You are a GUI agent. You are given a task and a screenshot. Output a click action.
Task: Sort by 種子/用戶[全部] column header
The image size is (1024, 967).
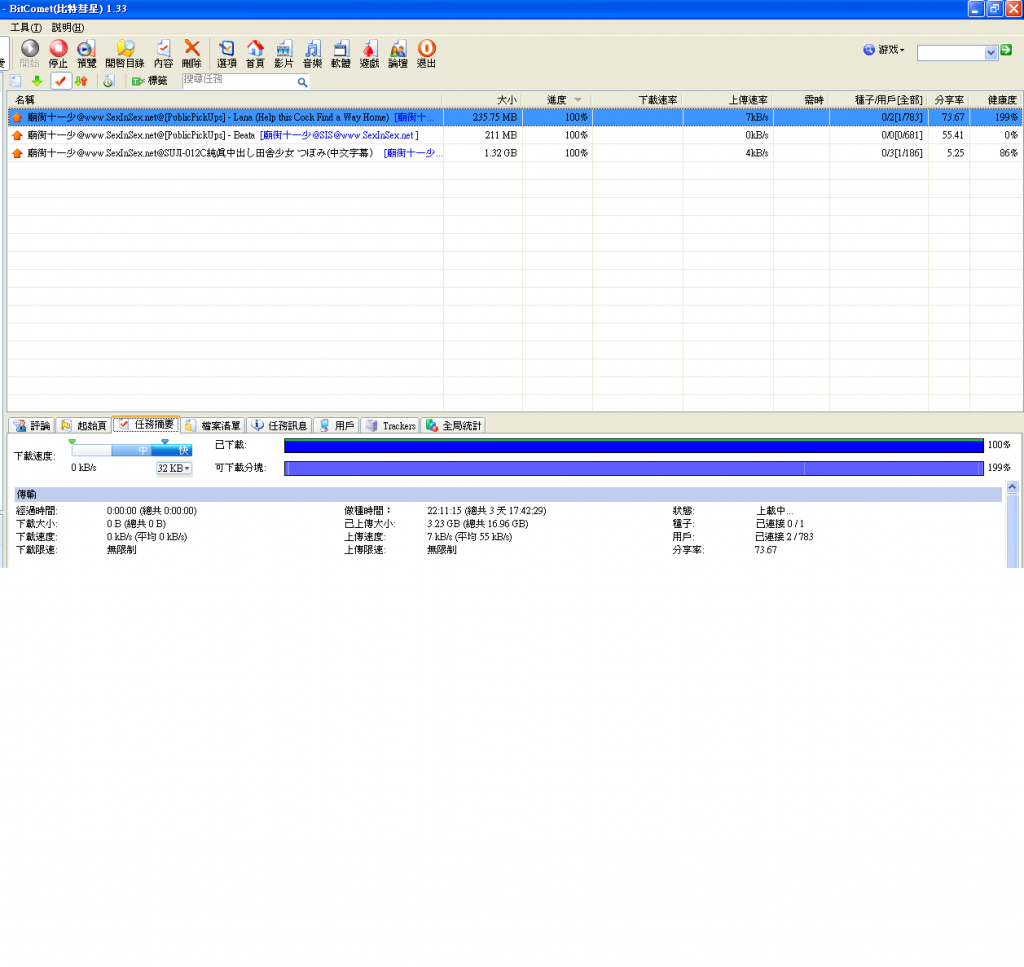[879, 100]
